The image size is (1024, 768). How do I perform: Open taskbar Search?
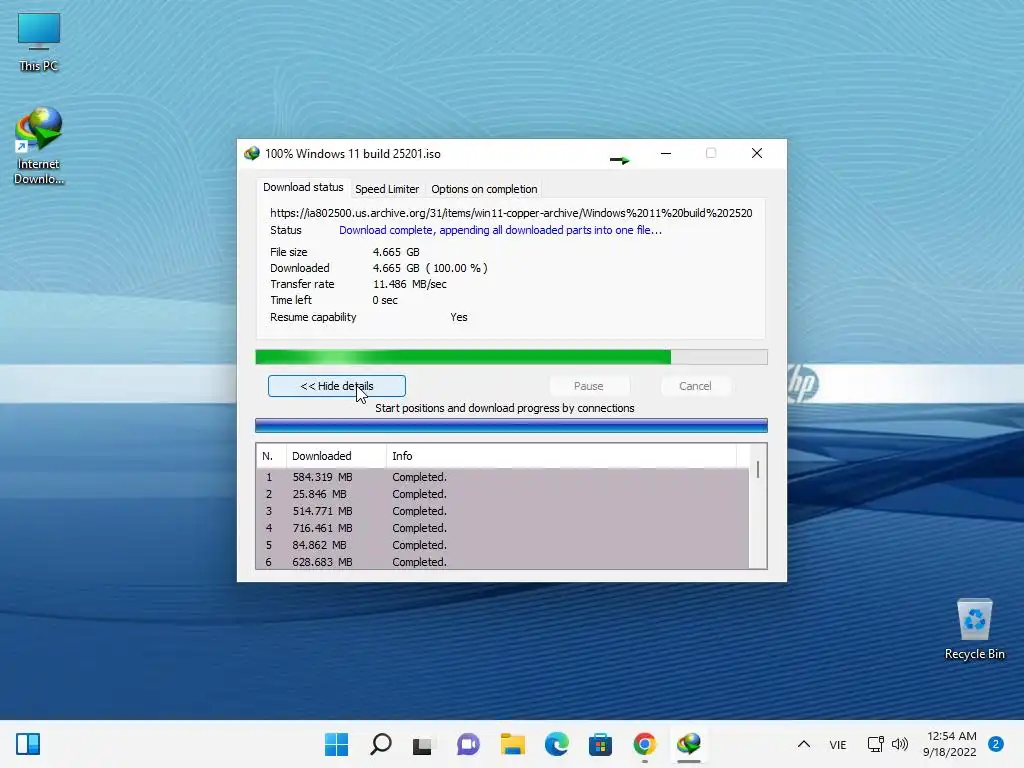coord(381,744)
